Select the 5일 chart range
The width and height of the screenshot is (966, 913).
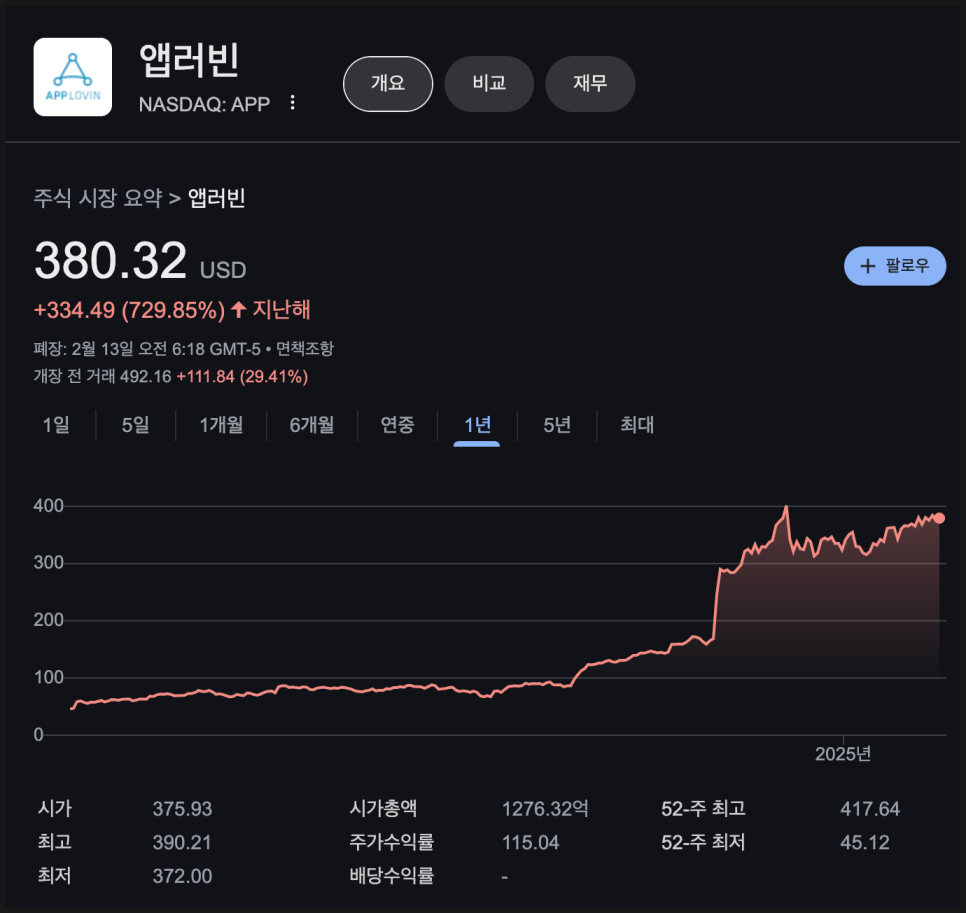136,424
